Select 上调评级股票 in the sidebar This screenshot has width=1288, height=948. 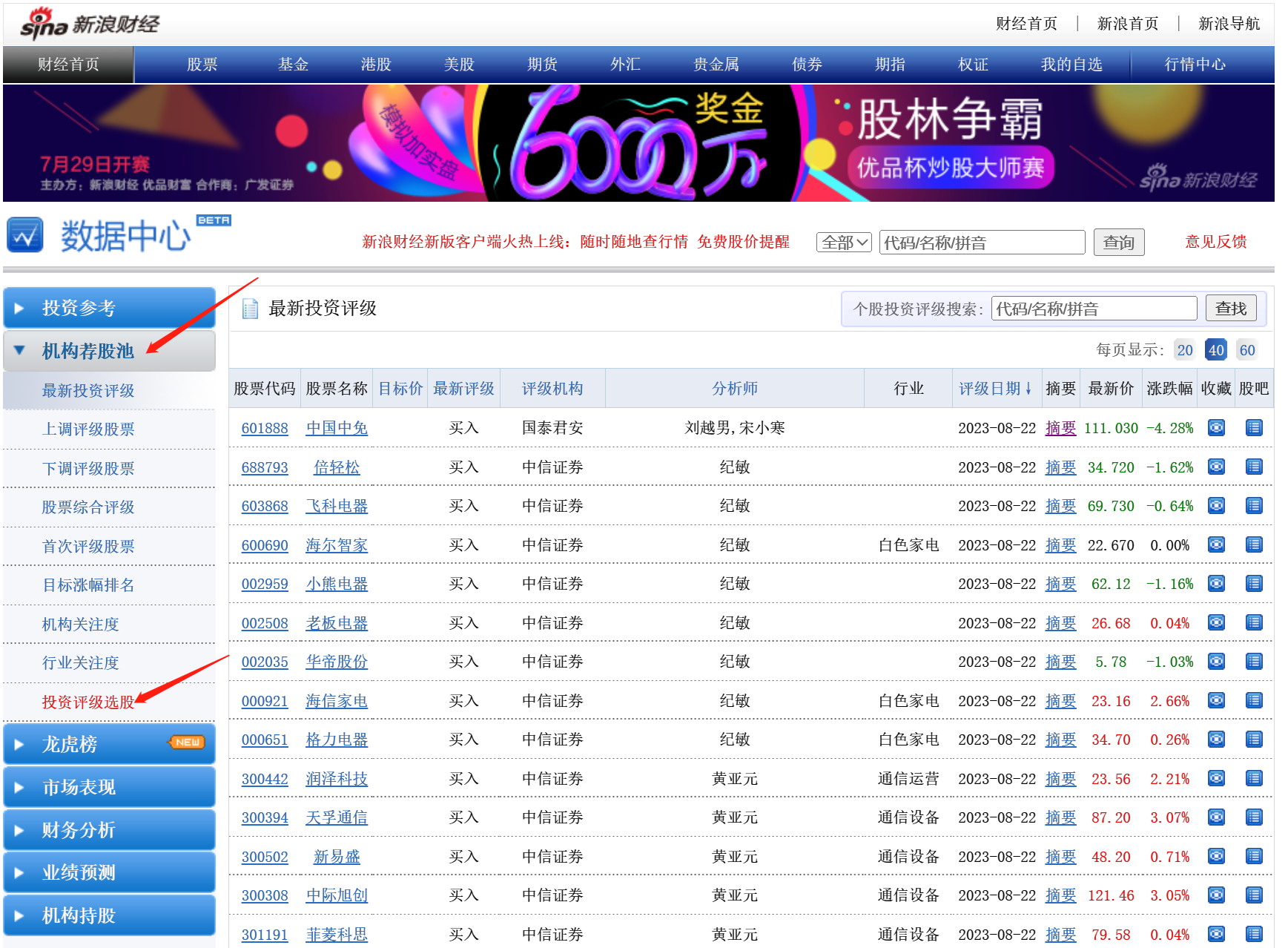pos(88,429)
